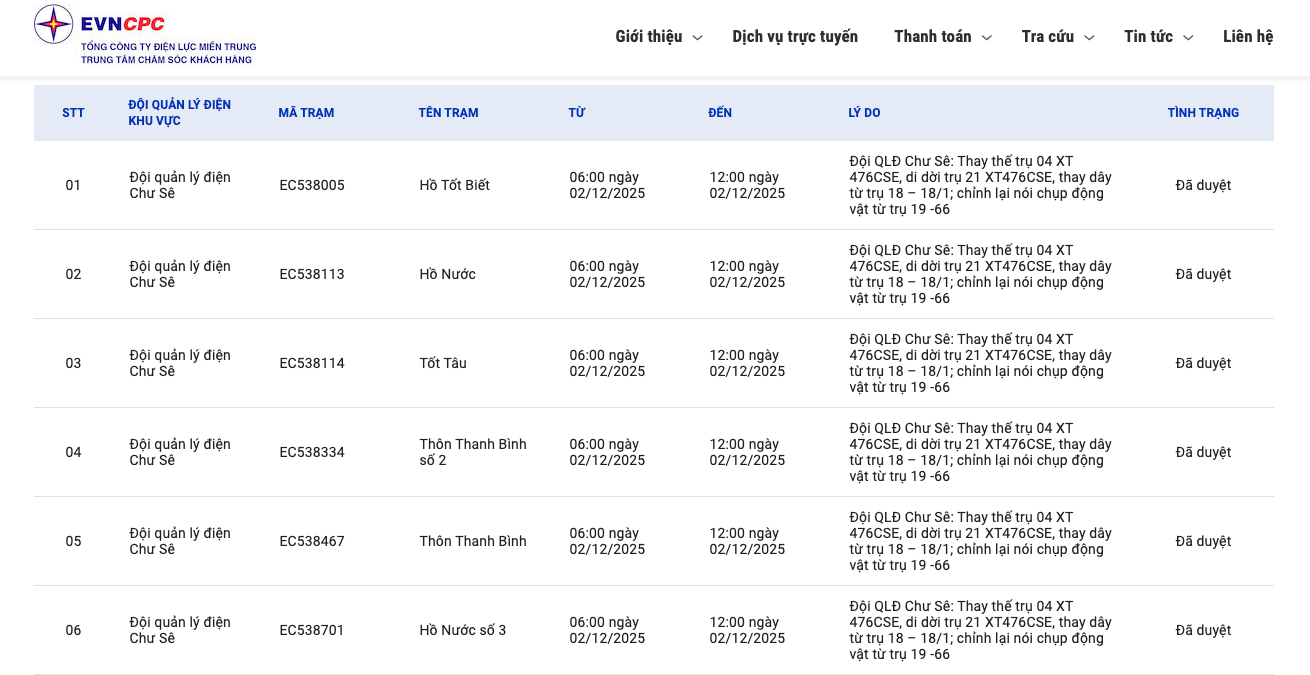The height and width of the screenshot is (675, 1310).
Task: Expand the Thanh toán dropdown arrow
Action: pyautogui.click(x=987, y=38)
